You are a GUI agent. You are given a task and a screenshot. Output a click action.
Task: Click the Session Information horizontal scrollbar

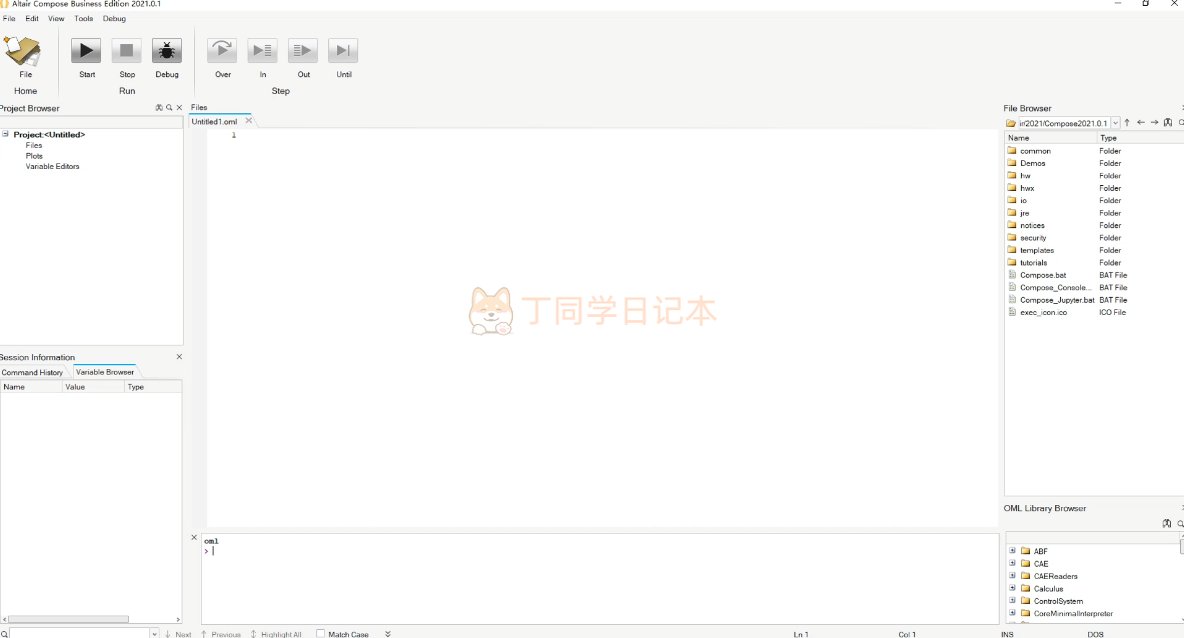68,619
